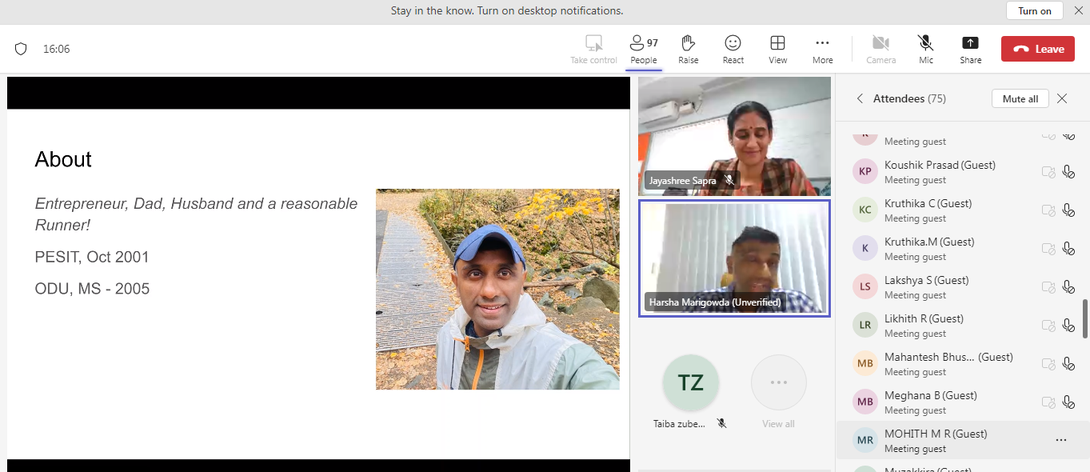Open the React emoji menu
The width and height of the screenshot is (1090, 472).
point(733,49)
